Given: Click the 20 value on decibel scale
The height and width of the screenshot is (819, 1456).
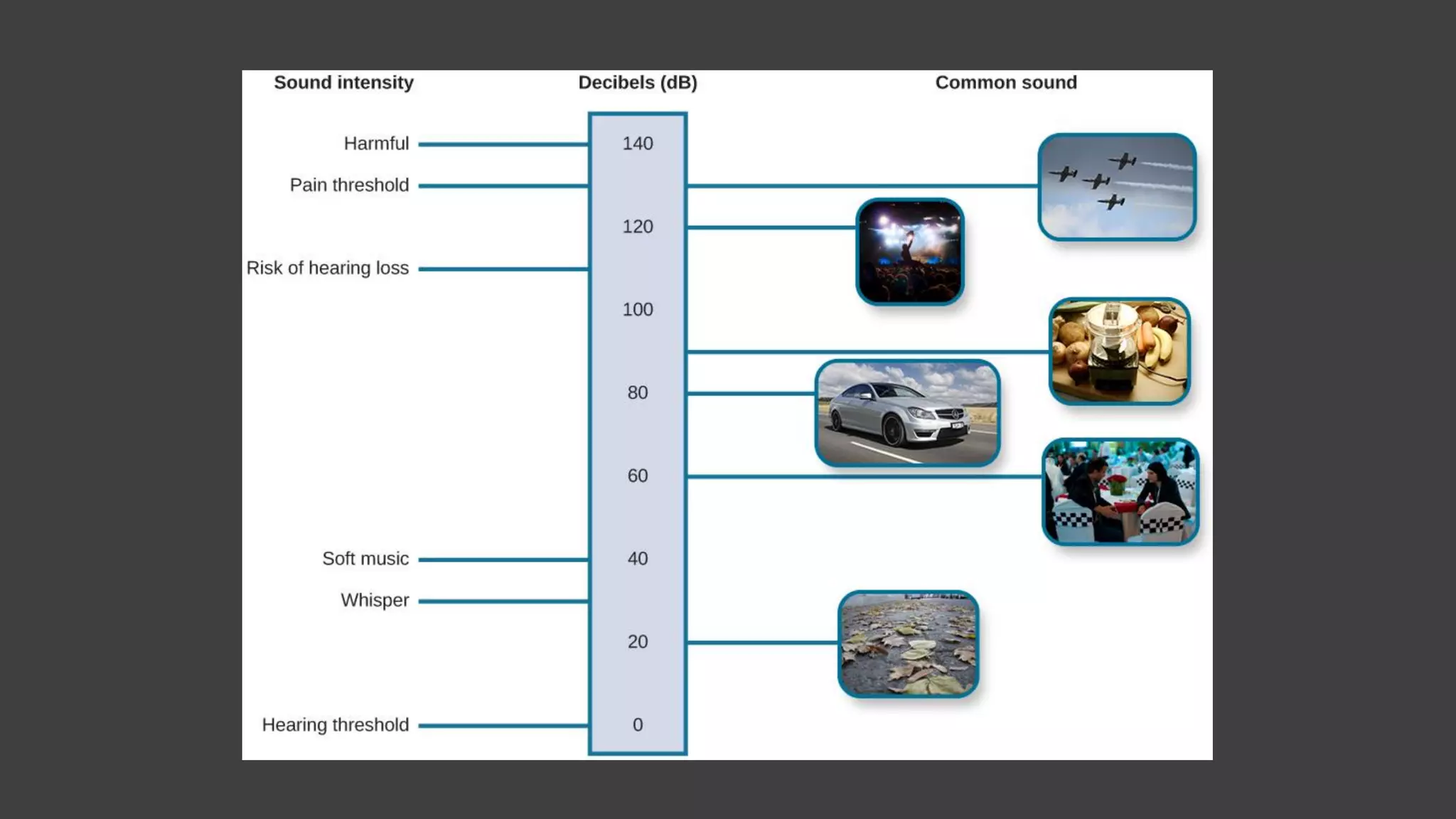Looking at the screenshot, I should point(637,642).
